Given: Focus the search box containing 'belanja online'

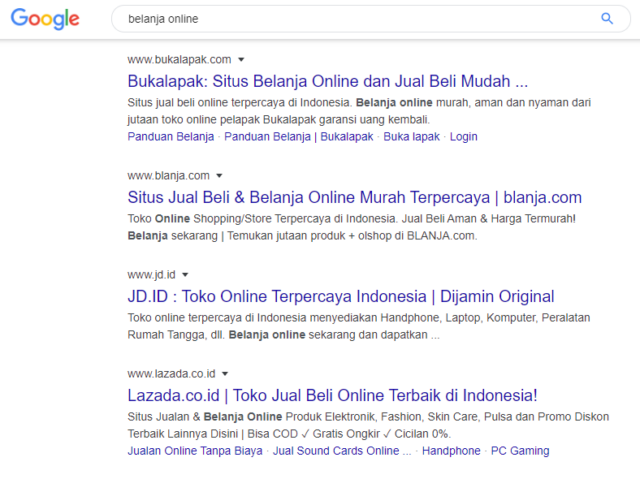Looking at the screenshot, I should 371,19.
